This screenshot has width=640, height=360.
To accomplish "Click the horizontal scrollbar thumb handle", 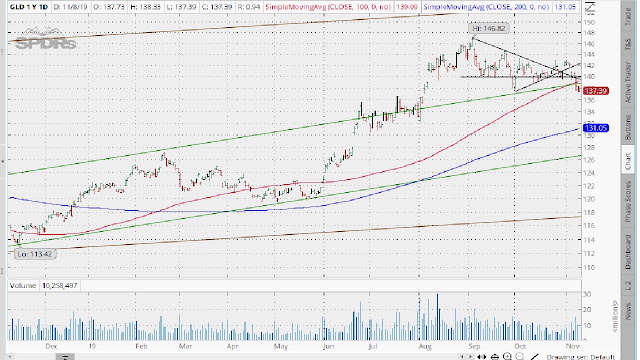I will pos(65,357).
